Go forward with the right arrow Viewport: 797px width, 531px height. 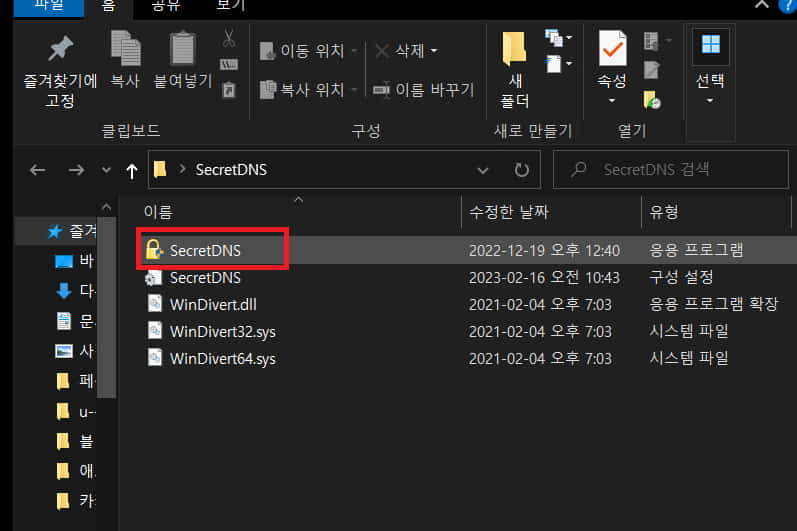[x=76, y=170]
